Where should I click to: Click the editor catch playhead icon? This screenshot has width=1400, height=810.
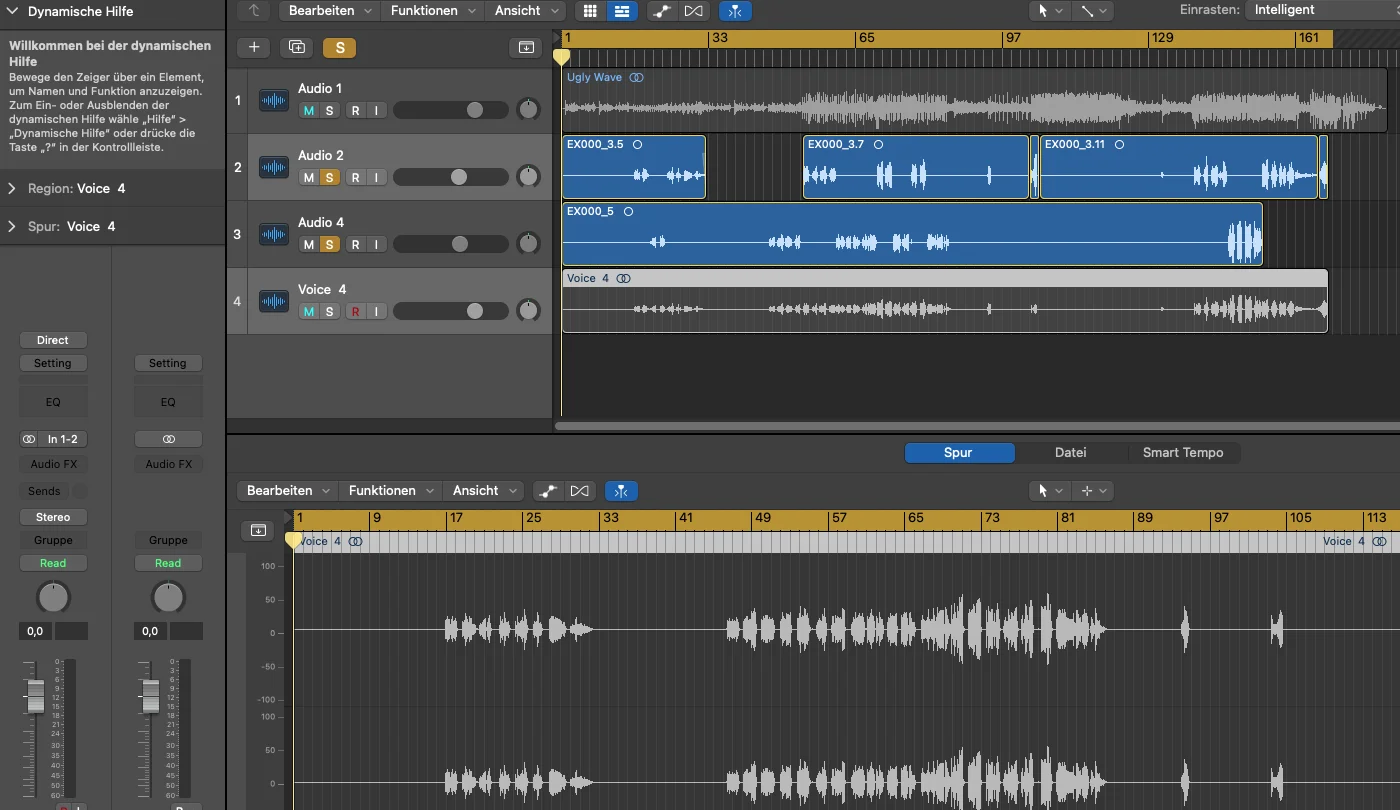621,491
